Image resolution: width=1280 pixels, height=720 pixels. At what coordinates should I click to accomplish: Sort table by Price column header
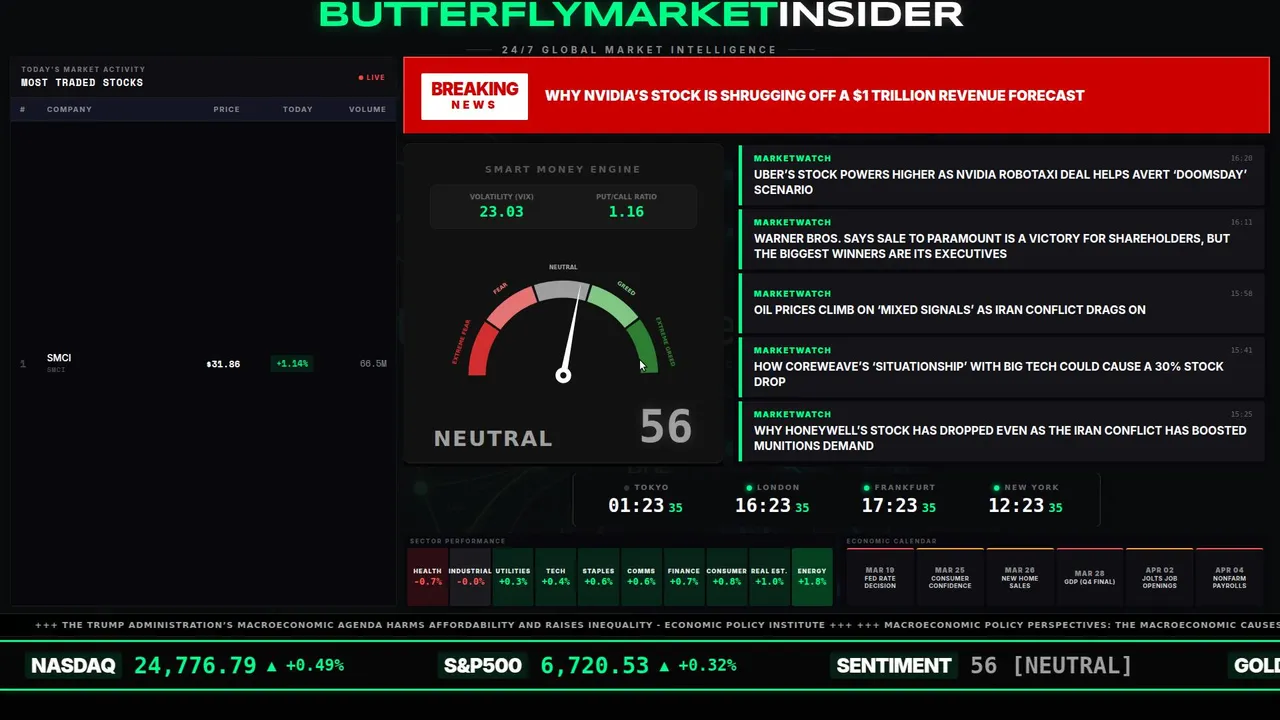(226, 109)
